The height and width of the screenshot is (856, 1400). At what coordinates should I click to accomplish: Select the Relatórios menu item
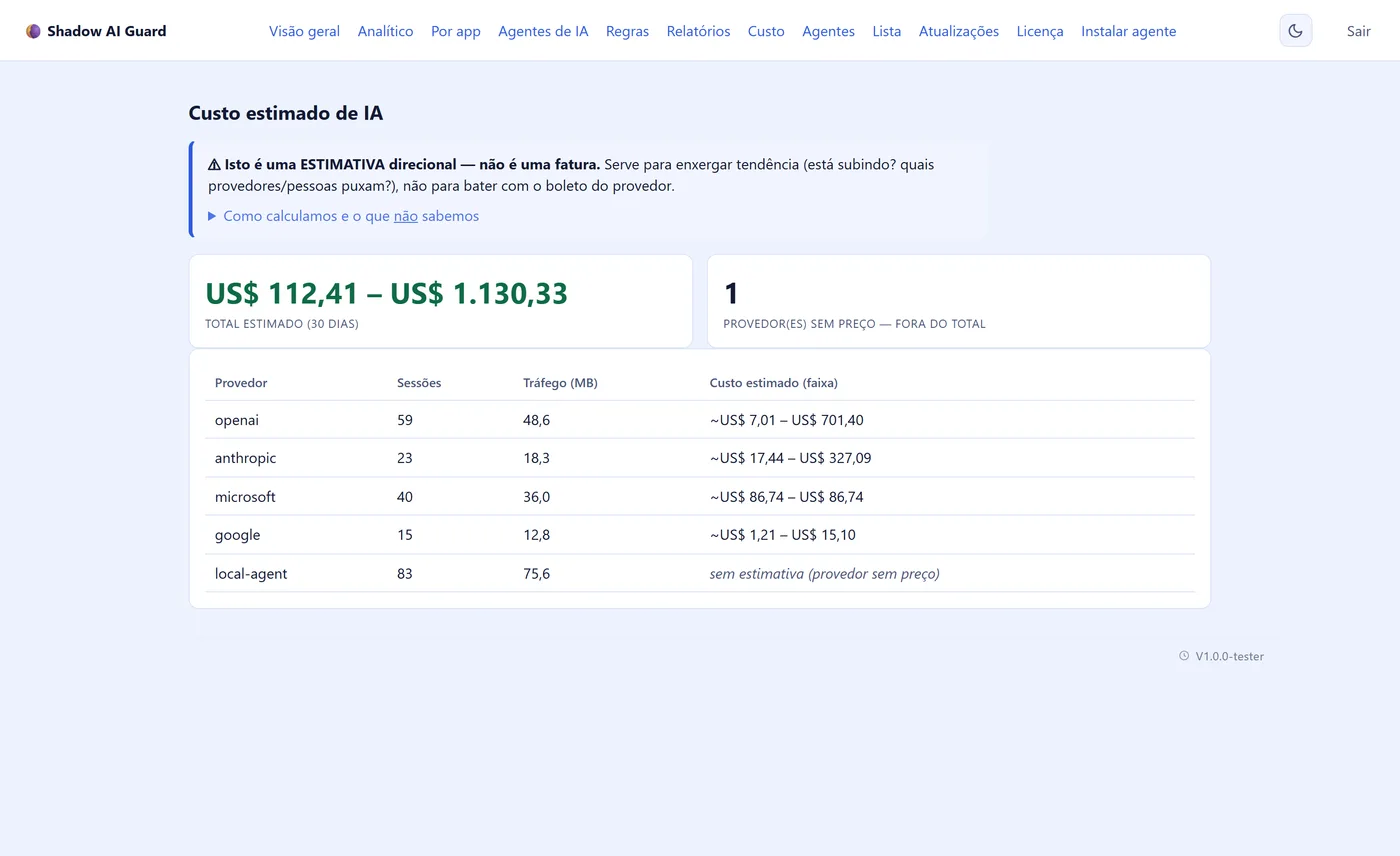point(698,31)
